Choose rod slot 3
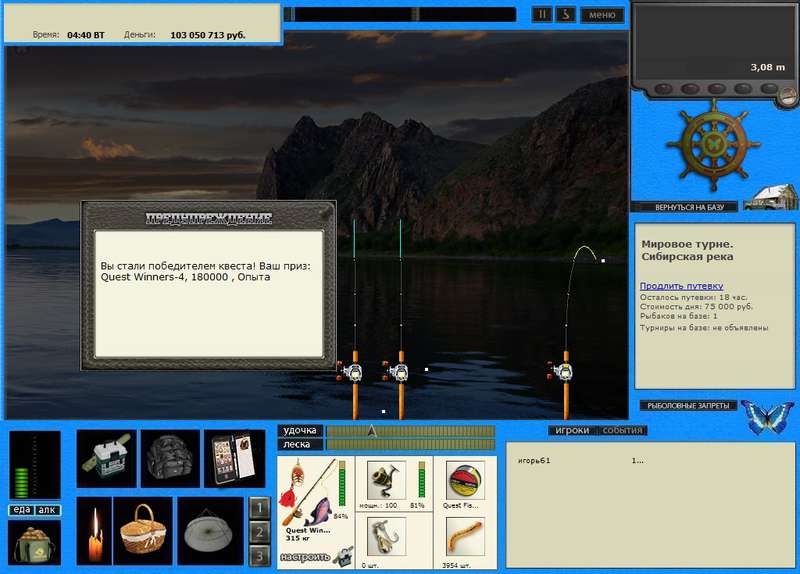 click(260, 556)
